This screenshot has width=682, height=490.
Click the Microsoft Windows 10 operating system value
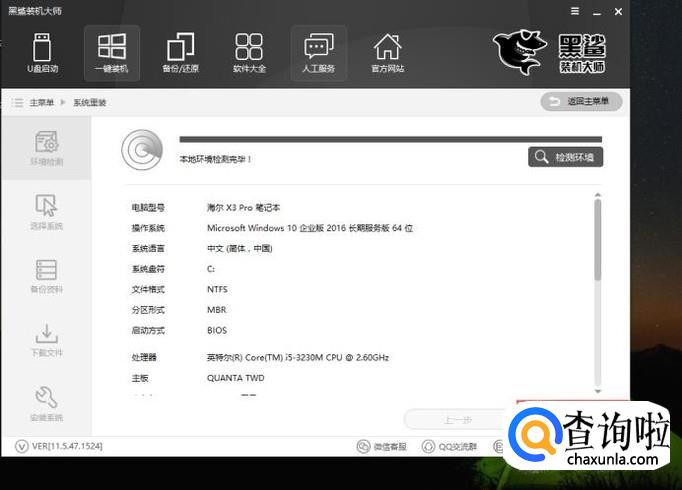click(x=310, y=228)
